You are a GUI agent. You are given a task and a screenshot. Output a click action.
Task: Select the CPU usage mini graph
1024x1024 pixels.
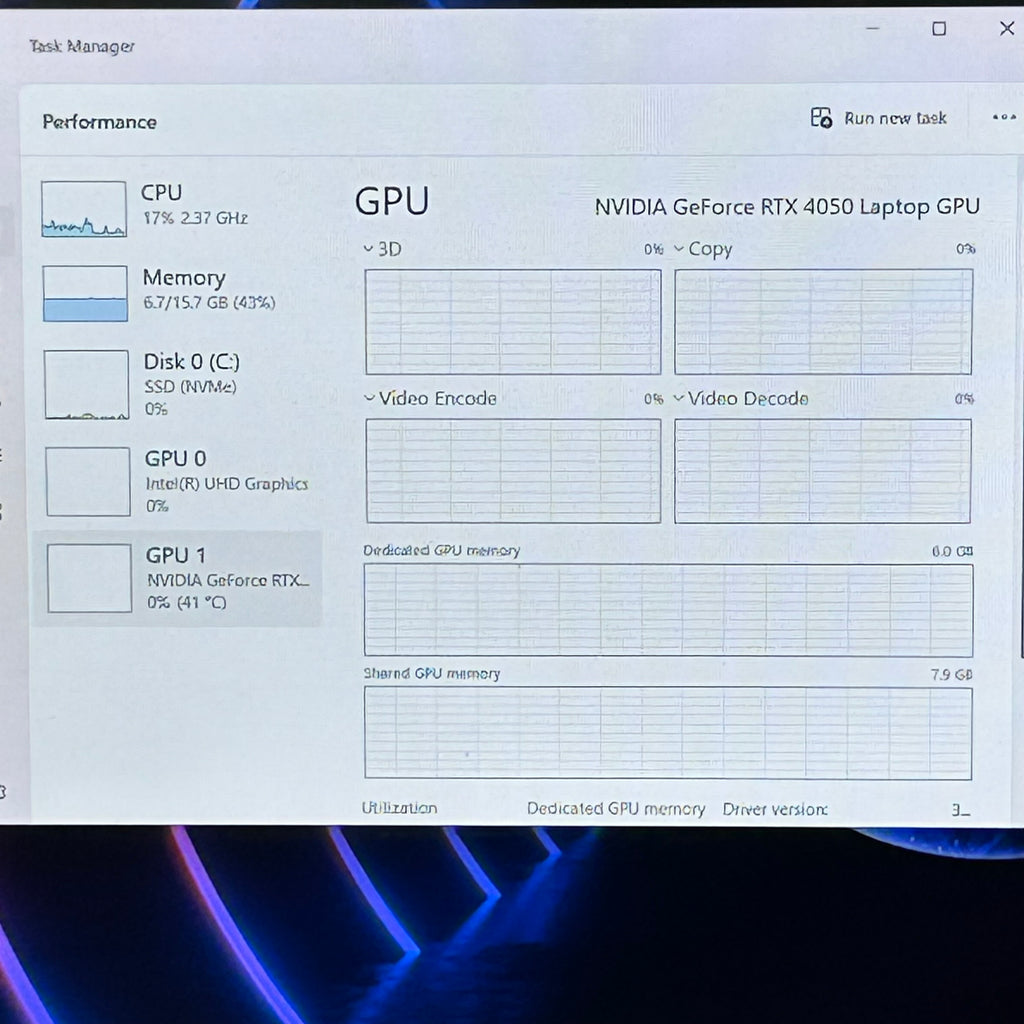pos(84,209)
